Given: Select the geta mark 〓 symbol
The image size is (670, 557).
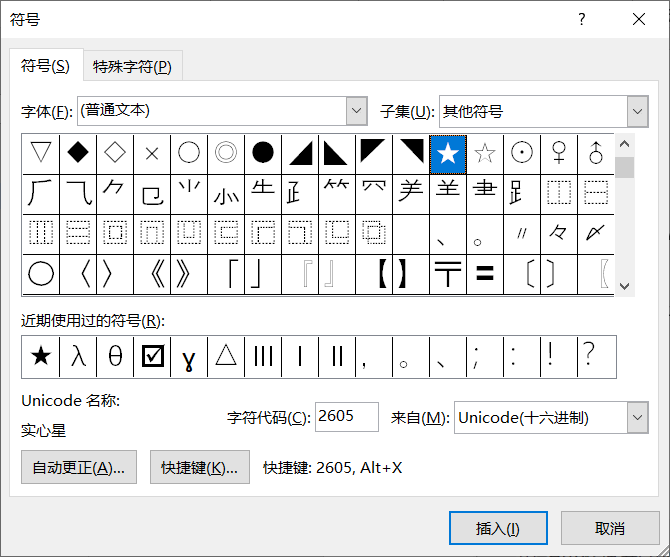Looking at the screenshot, I should [x=485, y=274].
